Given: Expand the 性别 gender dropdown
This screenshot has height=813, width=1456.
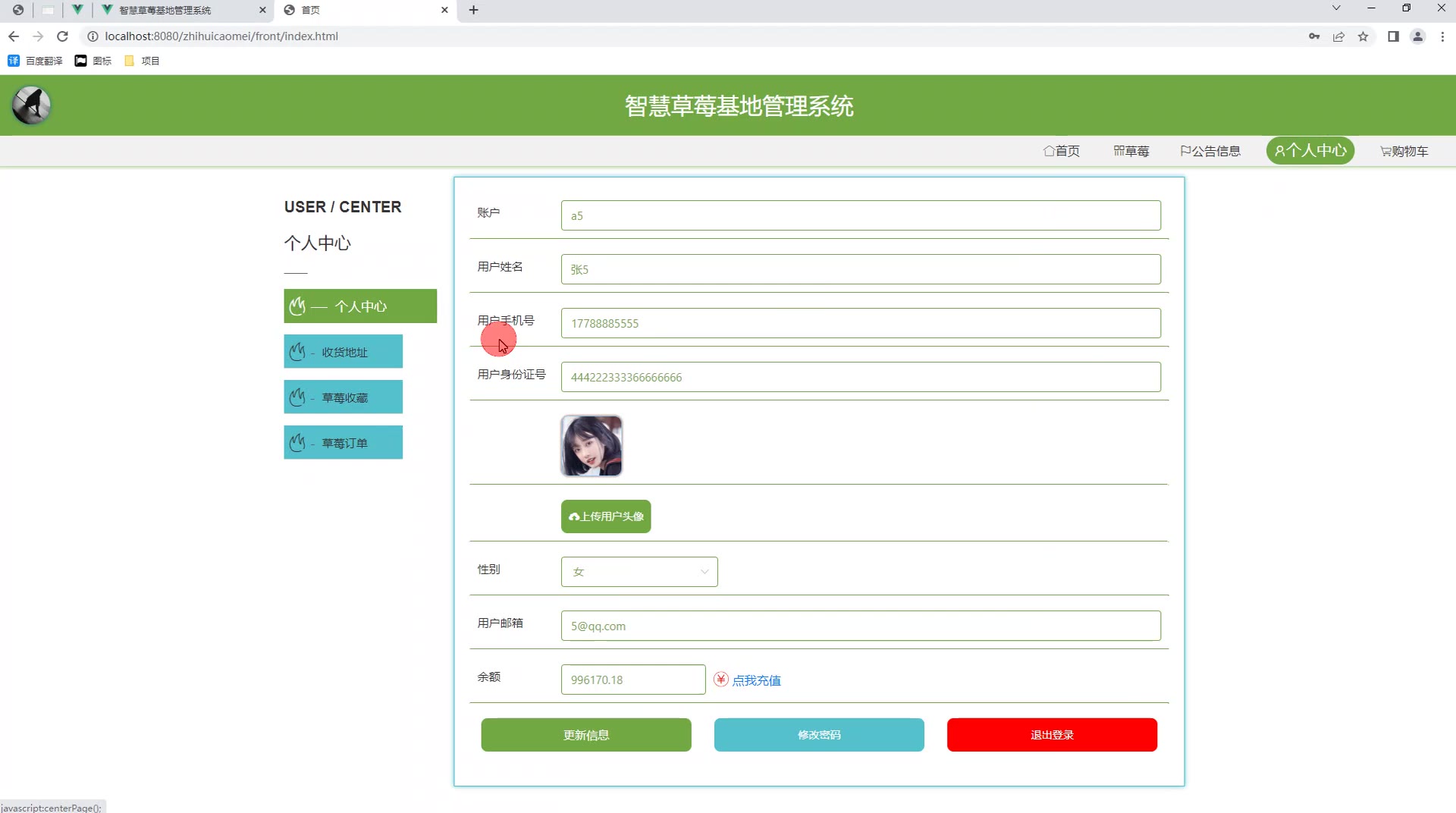Looking at the screenshot, I should tap(639, 572).
